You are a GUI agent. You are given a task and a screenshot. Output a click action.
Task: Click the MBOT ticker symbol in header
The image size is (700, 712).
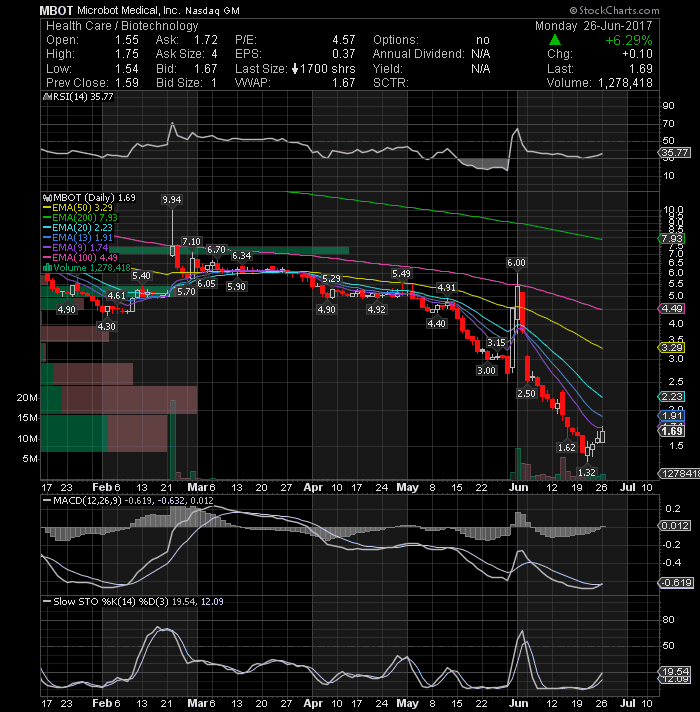(x=56, y=10)
